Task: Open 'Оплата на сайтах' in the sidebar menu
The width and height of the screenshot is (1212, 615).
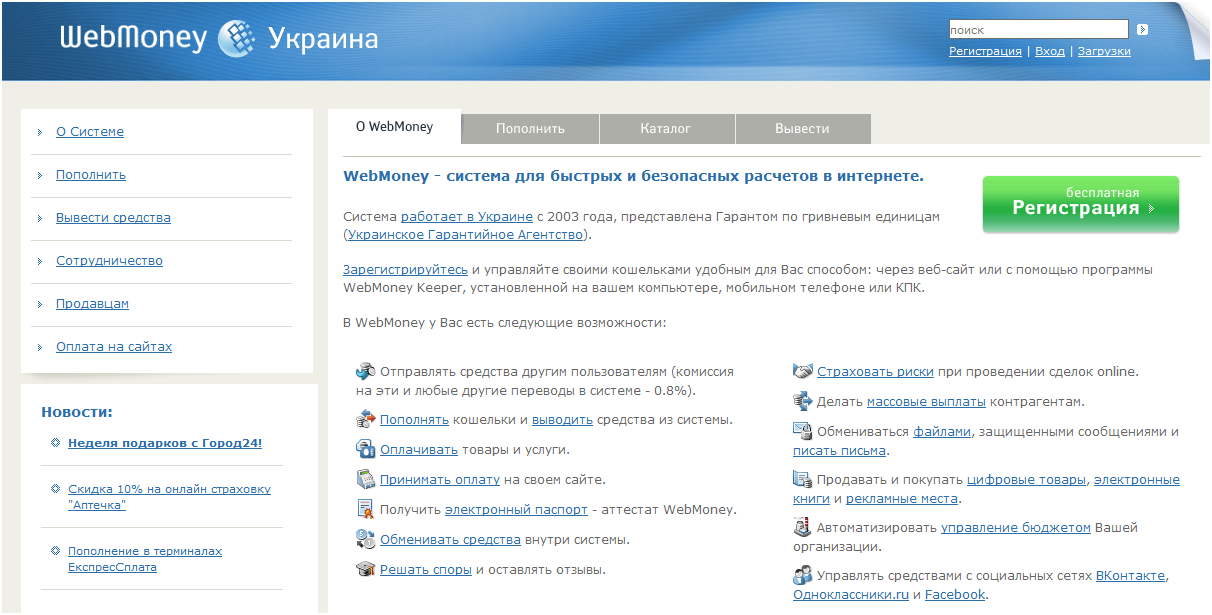Action: click(x=114, y=347)
